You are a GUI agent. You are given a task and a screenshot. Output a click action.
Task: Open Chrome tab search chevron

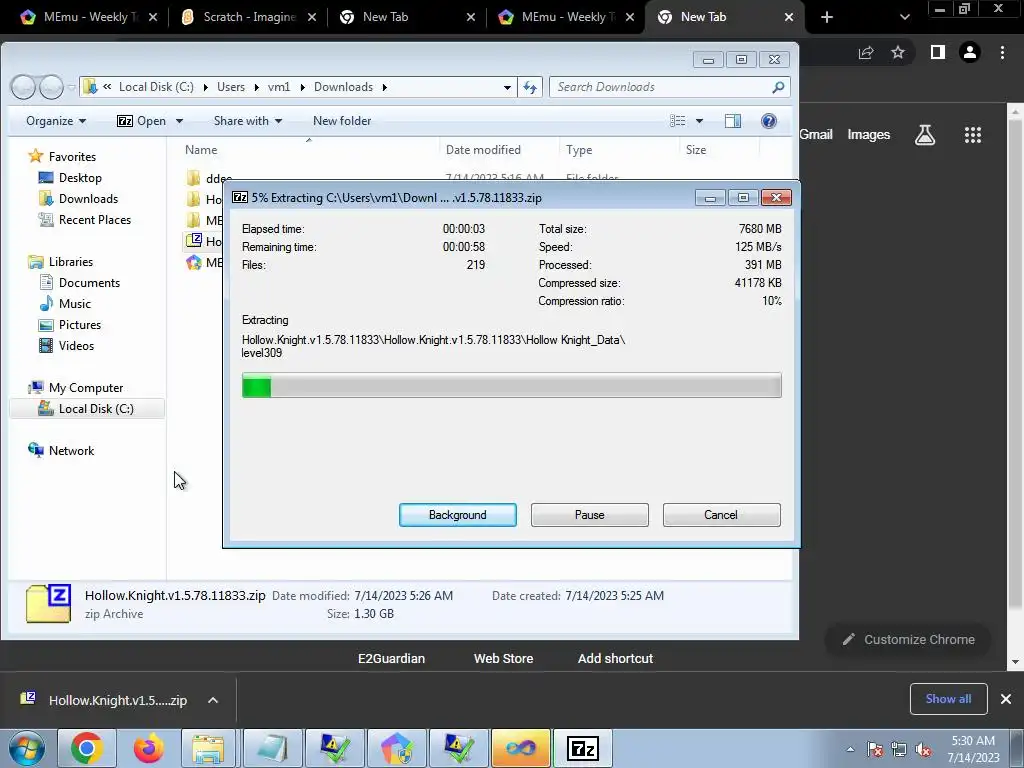point(904,17)
